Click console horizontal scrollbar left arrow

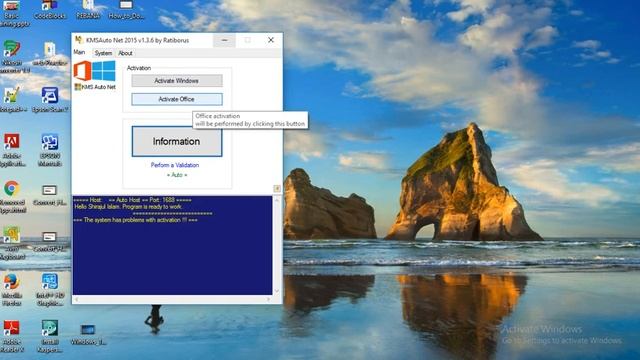coord(76,300)
